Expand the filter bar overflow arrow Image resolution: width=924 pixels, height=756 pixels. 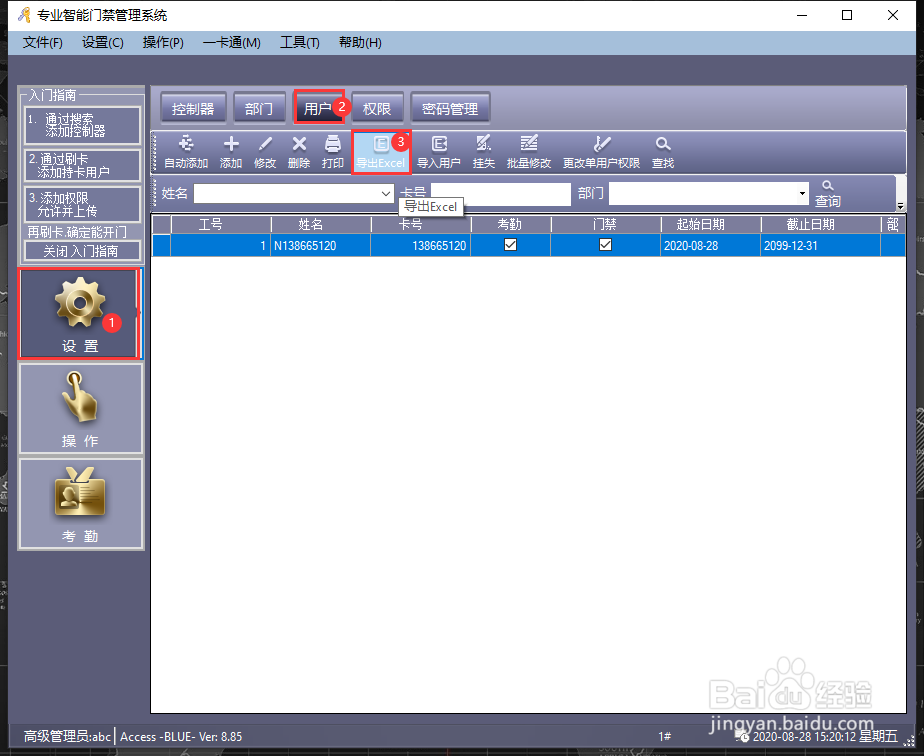(x=900, y=206)
